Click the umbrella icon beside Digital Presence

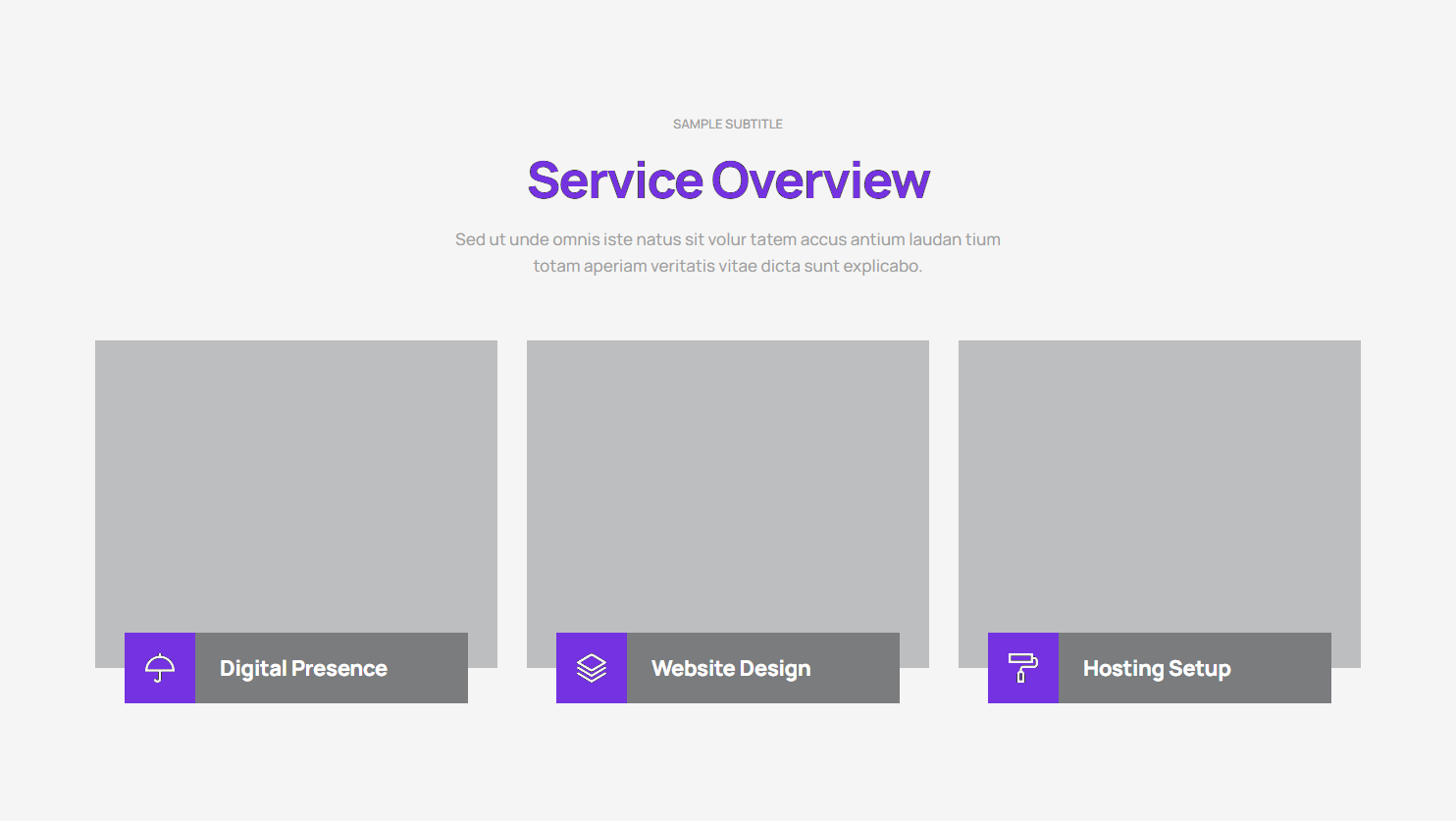click(160, 668)
